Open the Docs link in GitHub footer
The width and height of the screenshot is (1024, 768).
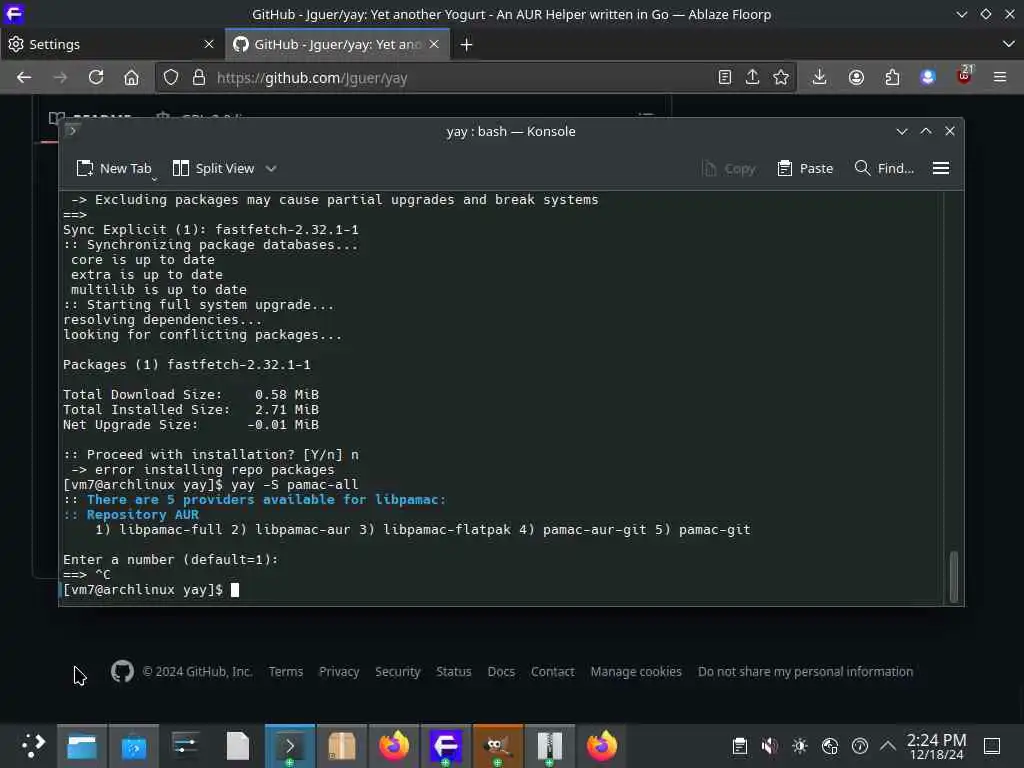point(501,671)
